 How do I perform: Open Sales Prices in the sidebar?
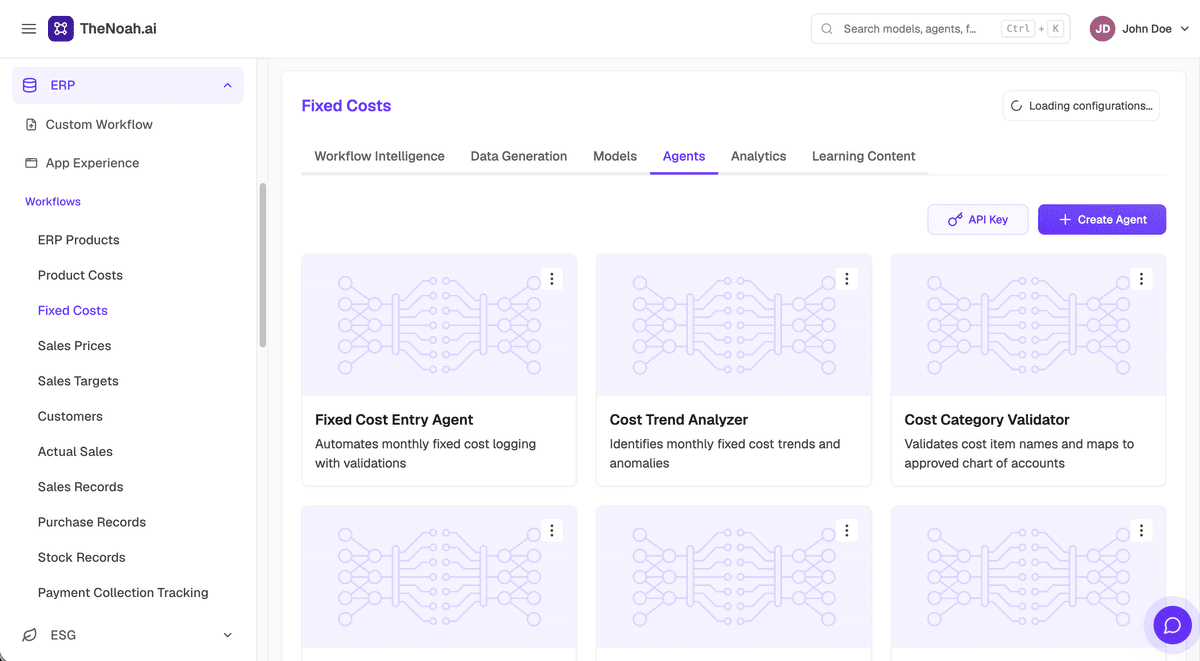pos(75,346)
